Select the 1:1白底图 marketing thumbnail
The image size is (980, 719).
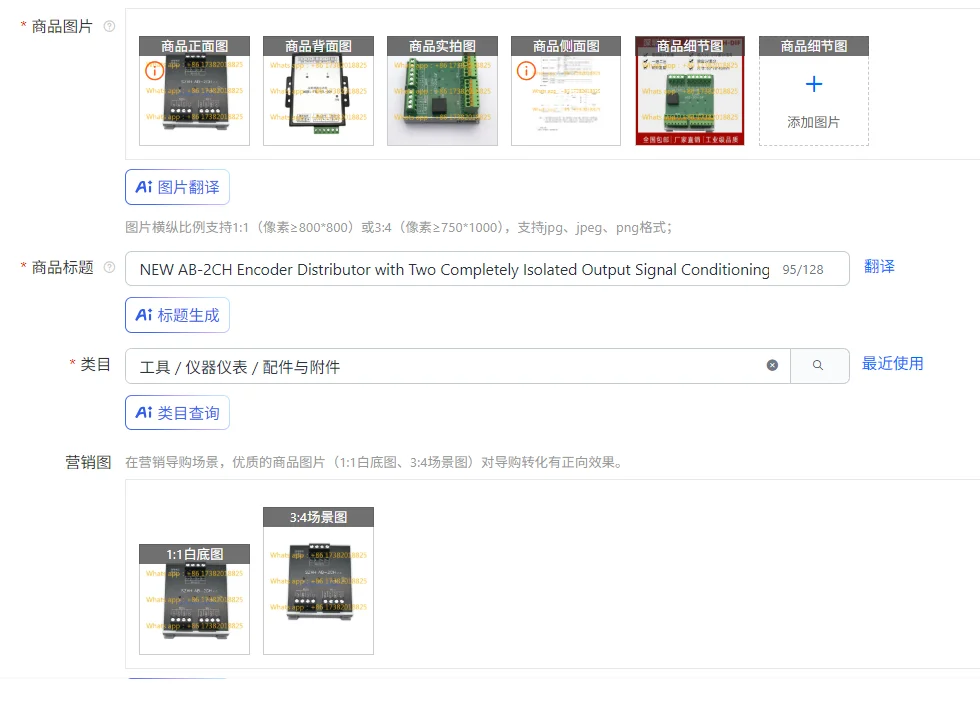click(x=194, y=599)
